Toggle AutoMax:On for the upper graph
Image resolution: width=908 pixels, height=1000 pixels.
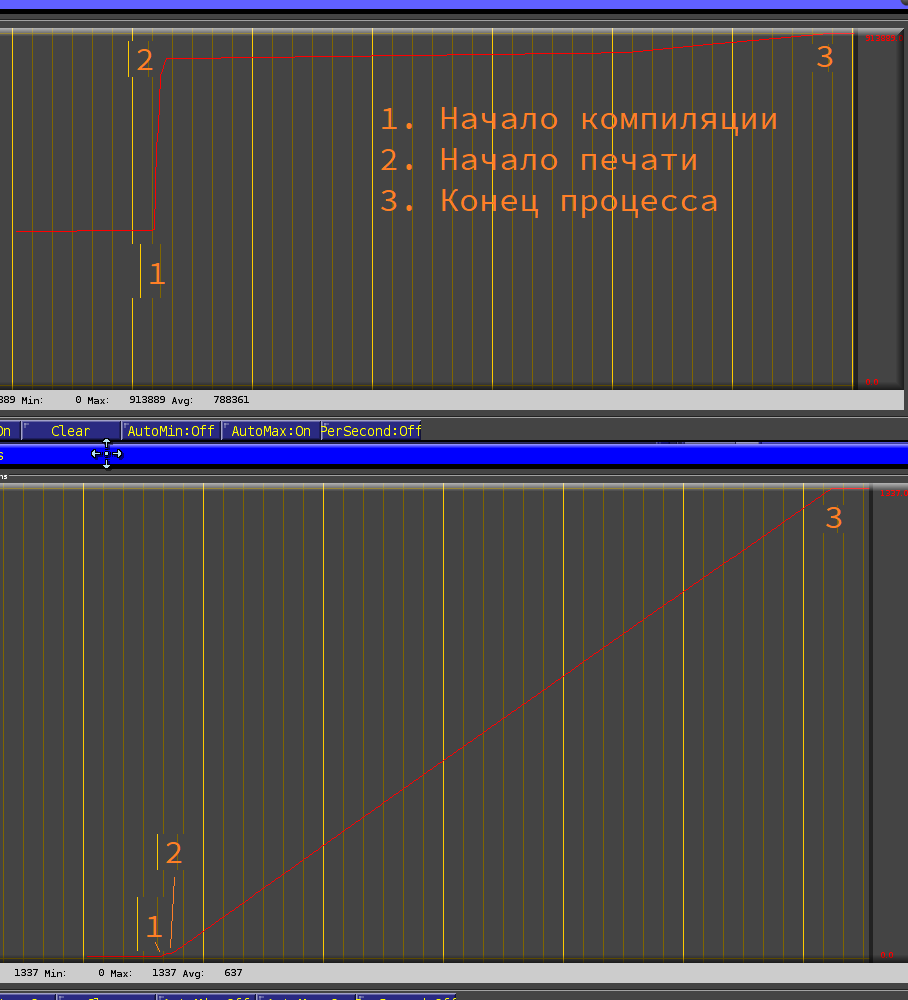[x=271, y=431]
